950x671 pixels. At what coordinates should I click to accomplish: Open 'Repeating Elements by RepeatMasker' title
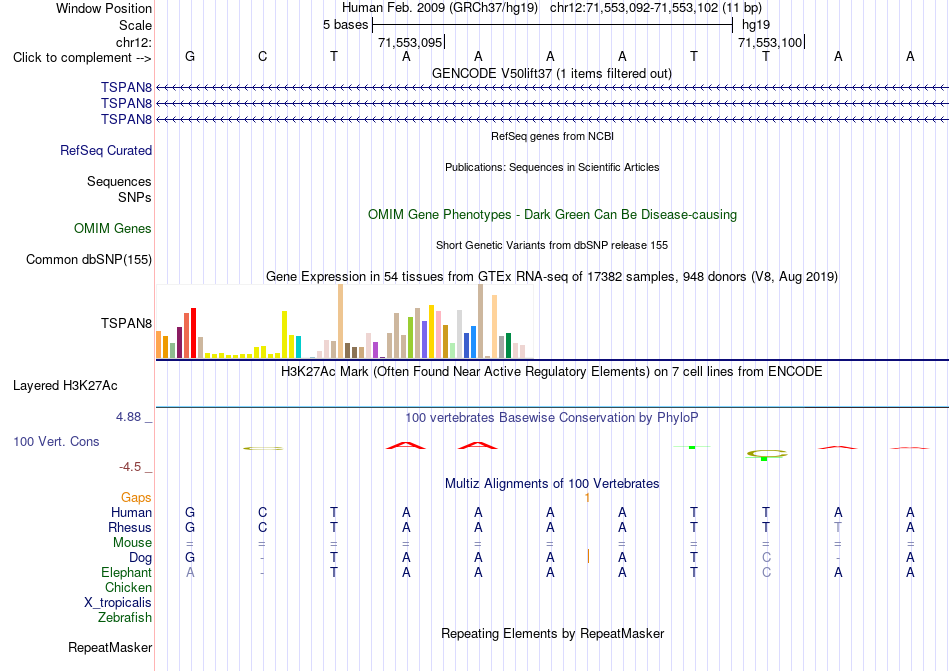(552, 633)
